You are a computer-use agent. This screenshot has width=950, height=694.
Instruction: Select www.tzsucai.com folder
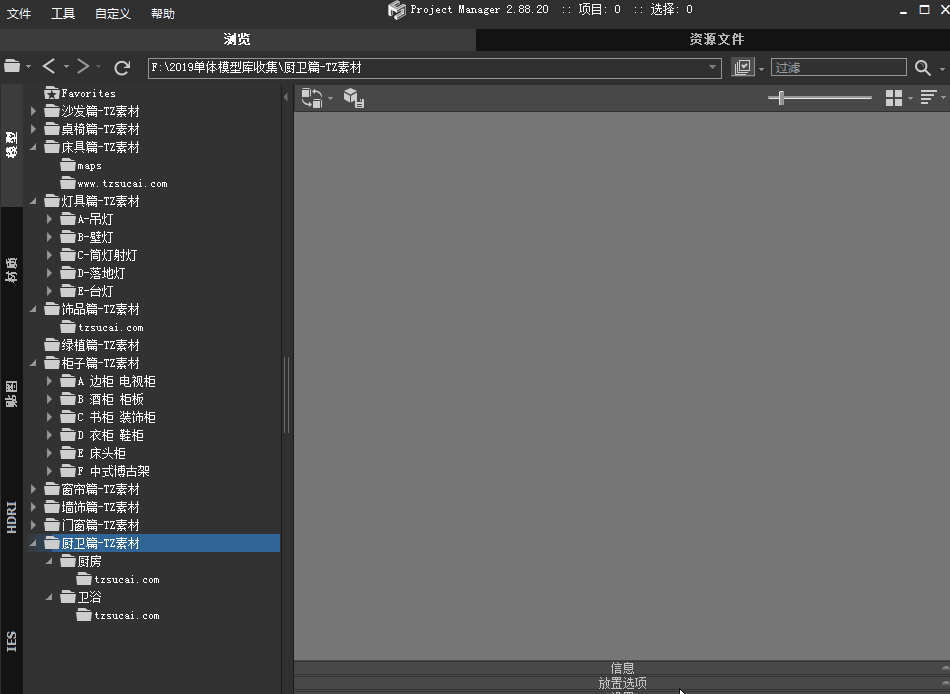pos(114,184)
